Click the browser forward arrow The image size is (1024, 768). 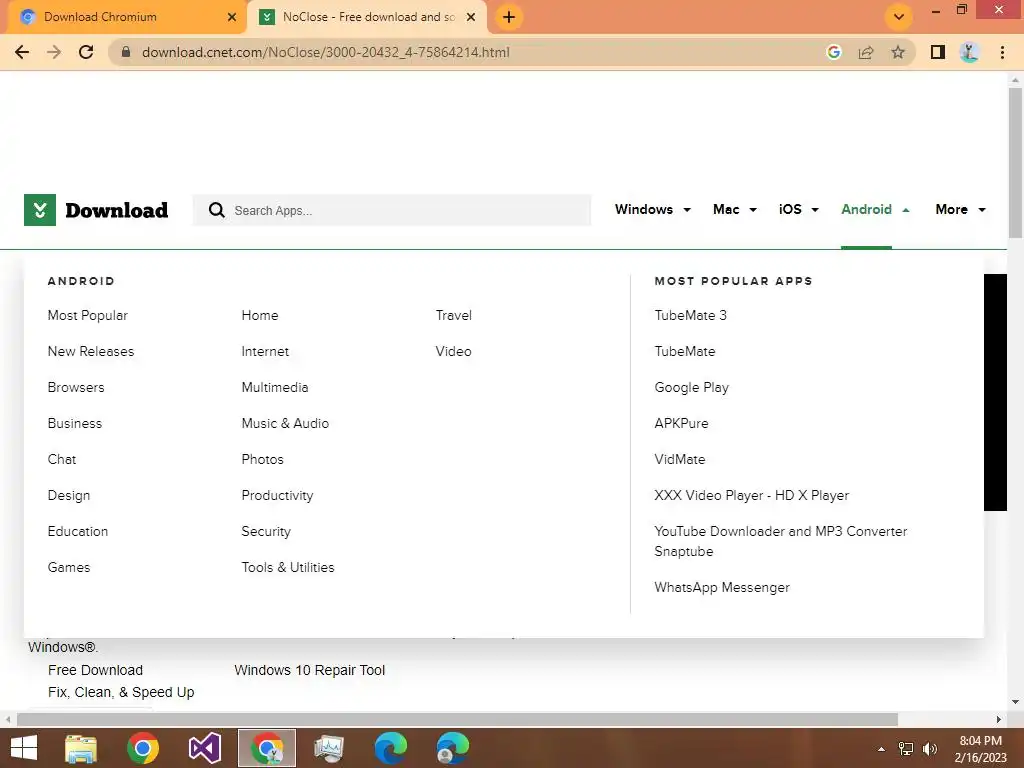[54, 52]
